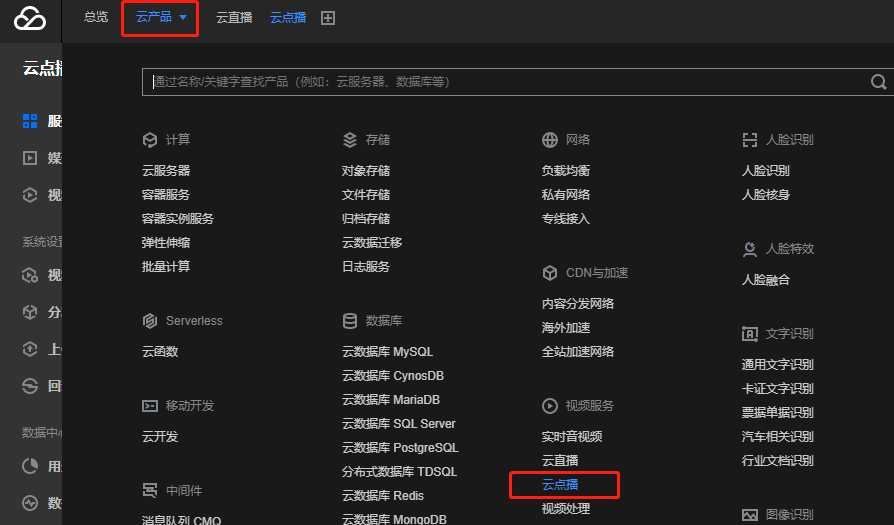Open 容器实例服务 product link
894x525 pixels.
(178, 218)
